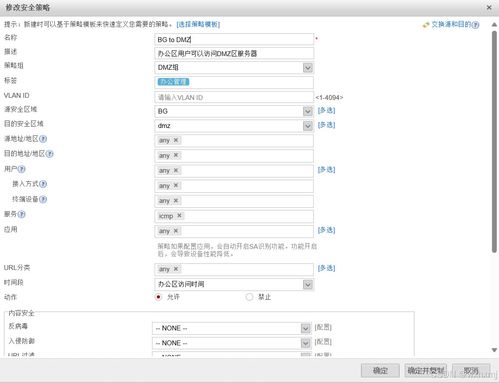
Task: Remove the any tag in destination address field
Action: [176, 155]
